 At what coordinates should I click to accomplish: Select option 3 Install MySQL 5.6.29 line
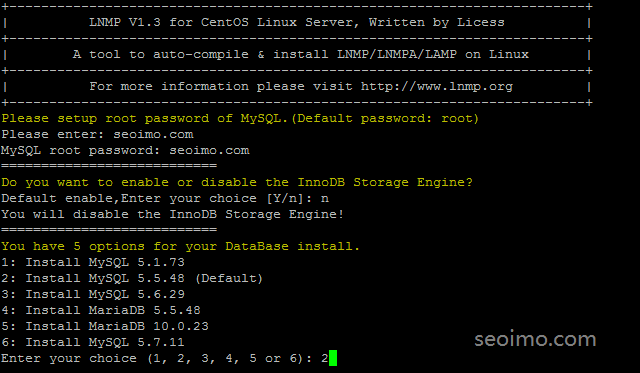point(93,294)
